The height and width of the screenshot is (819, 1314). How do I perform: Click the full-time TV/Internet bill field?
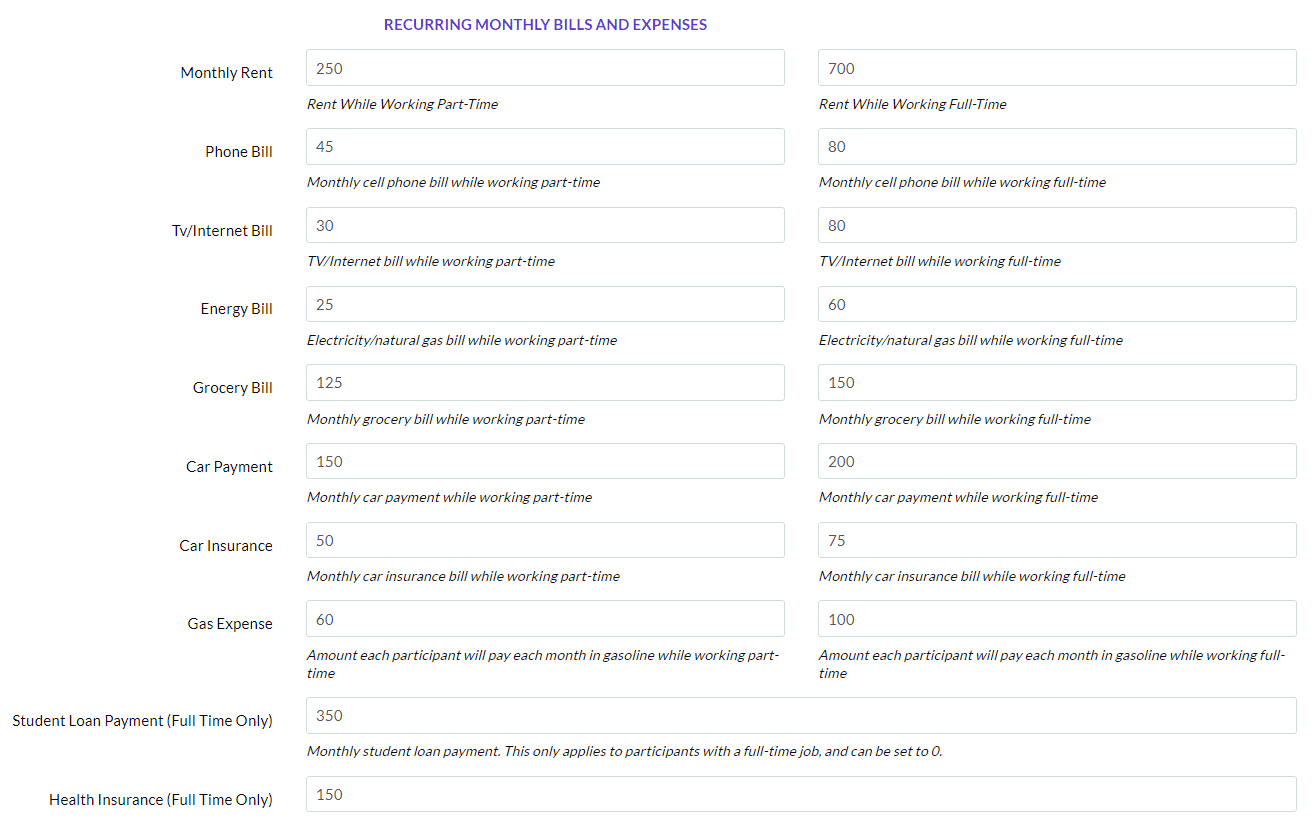[x=1057, y=226]
